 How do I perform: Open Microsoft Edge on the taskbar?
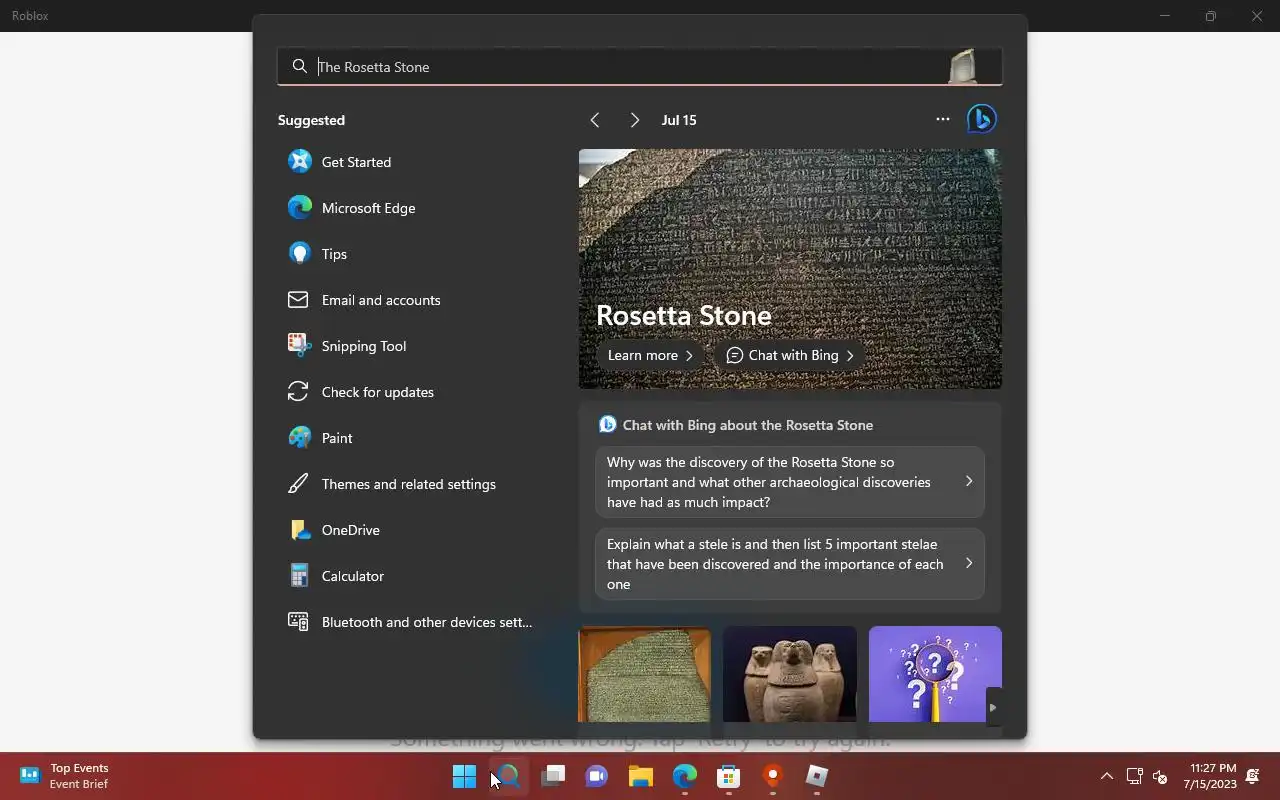click(x=685, y=776)
